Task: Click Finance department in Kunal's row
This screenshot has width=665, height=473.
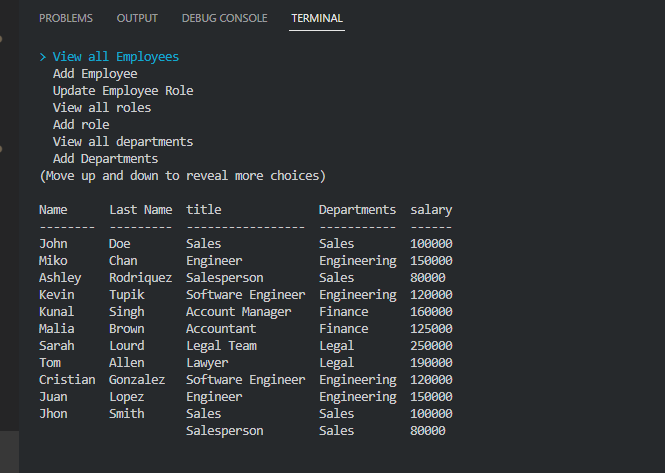Action: [344, 311]
